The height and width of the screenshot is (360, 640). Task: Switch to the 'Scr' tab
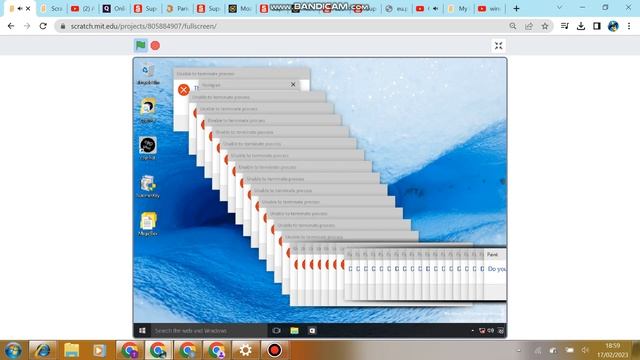click(52, 9)
